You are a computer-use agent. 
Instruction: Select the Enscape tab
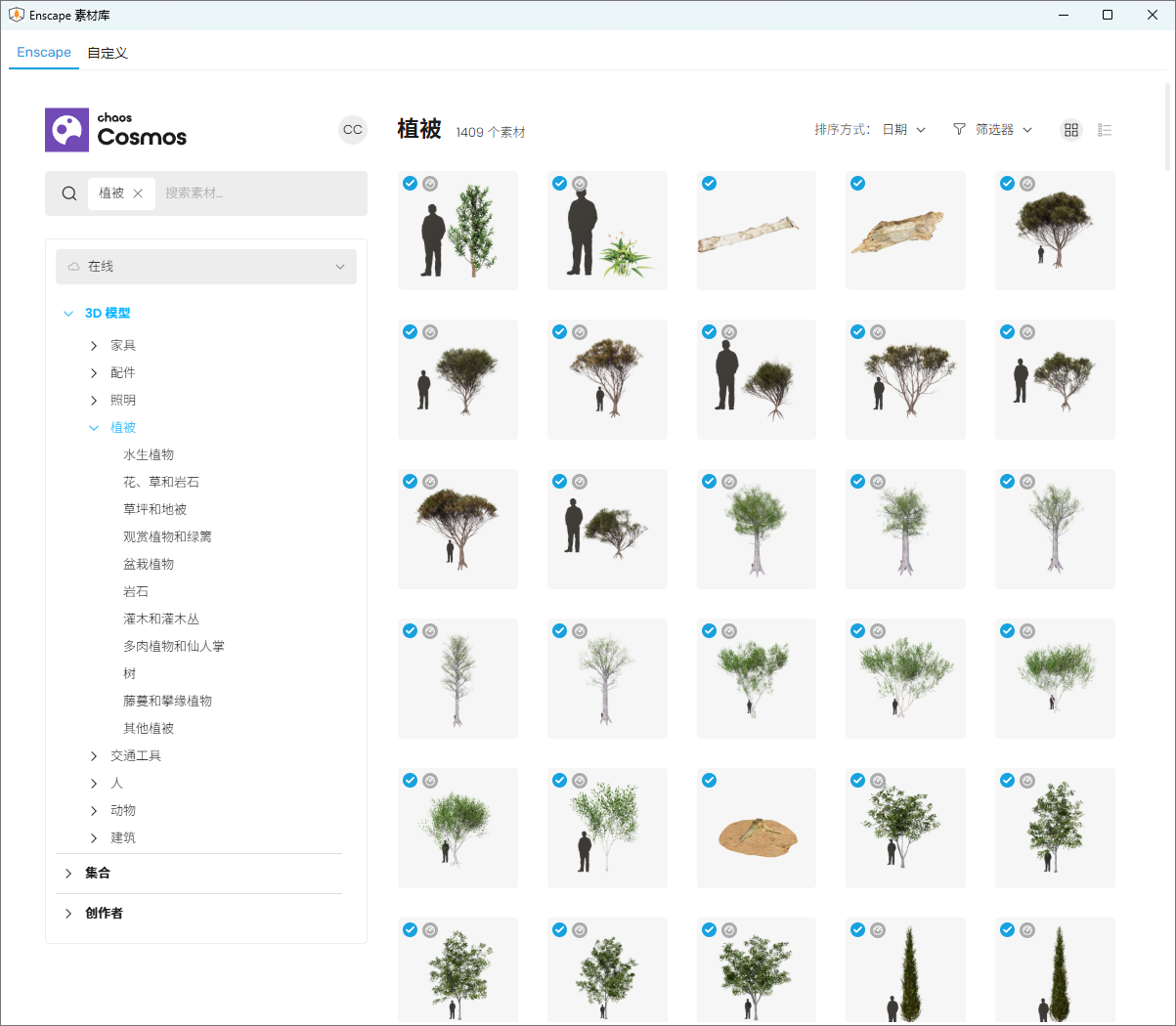pyautogui.click(x=44, y=53)
